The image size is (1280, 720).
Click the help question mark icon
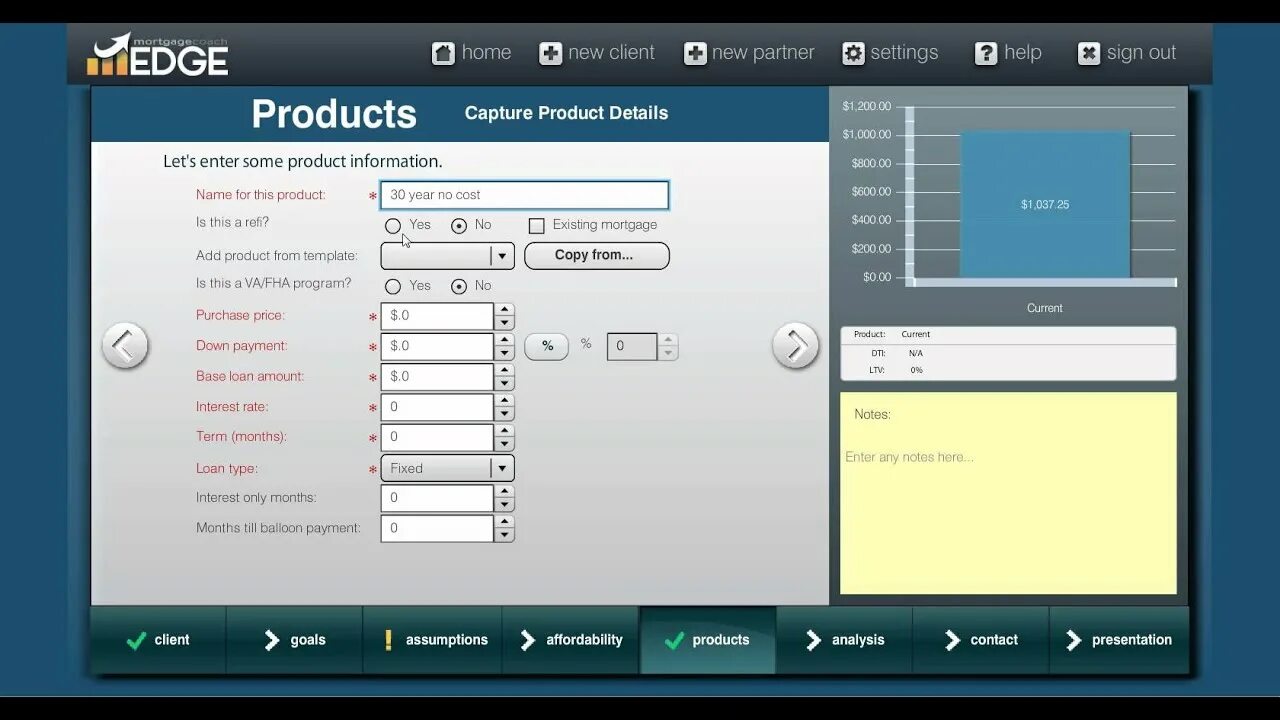986,52
